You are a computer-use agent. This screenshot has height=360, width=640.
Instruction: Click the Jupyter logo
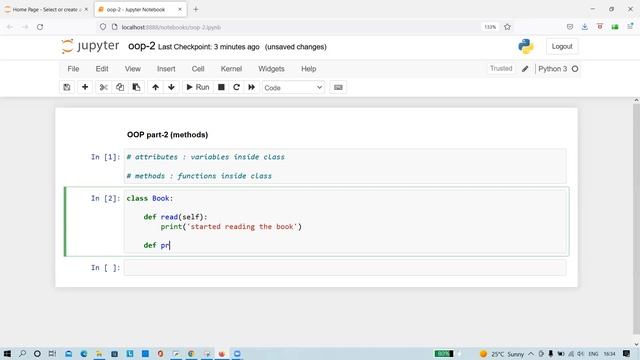click(x=90, y=46)
